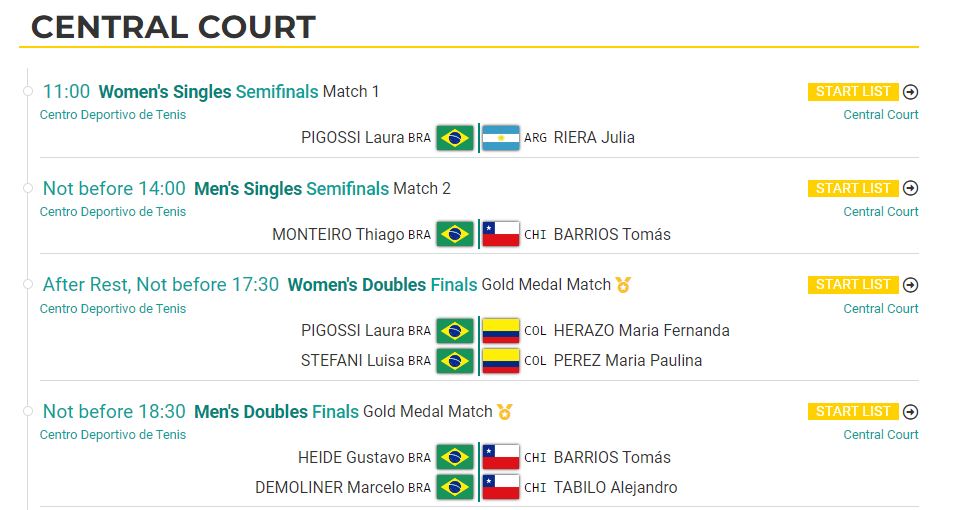Click gold medal icon on Men's Doubles Finals
968x510 pixels.
pyautogui.click(x=504, y=412)
